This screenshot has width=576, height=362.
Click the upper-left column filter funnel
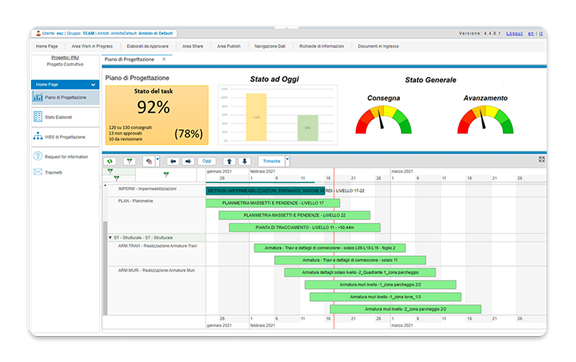click(110, 171)
